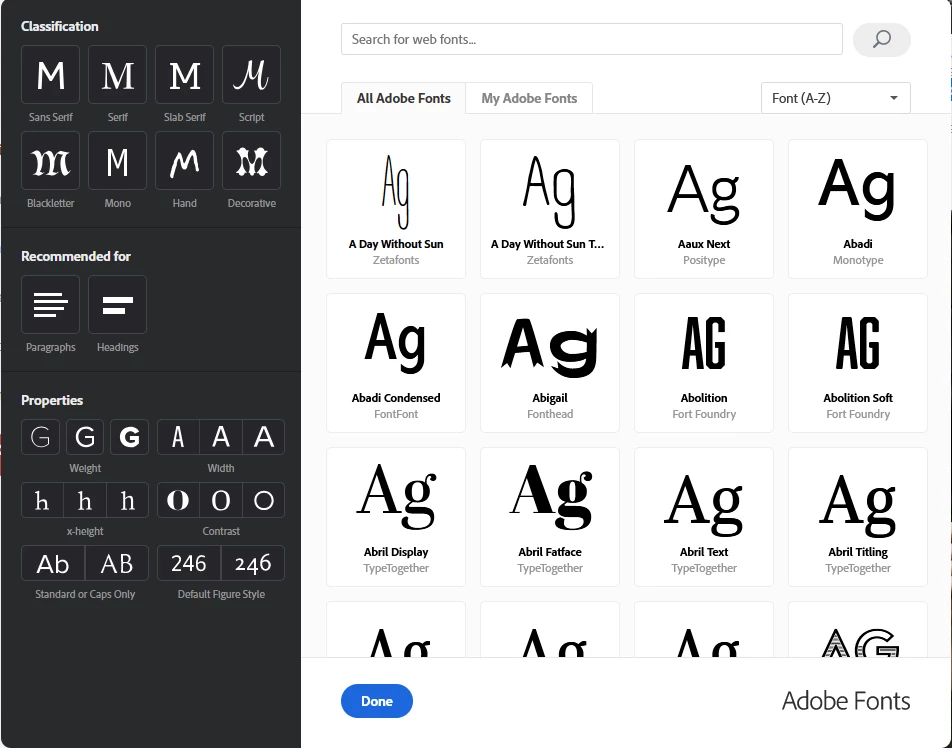The image size is (952, 748).
Task: Choose old-style 246 figure style
Action: [x=253, y=563]
